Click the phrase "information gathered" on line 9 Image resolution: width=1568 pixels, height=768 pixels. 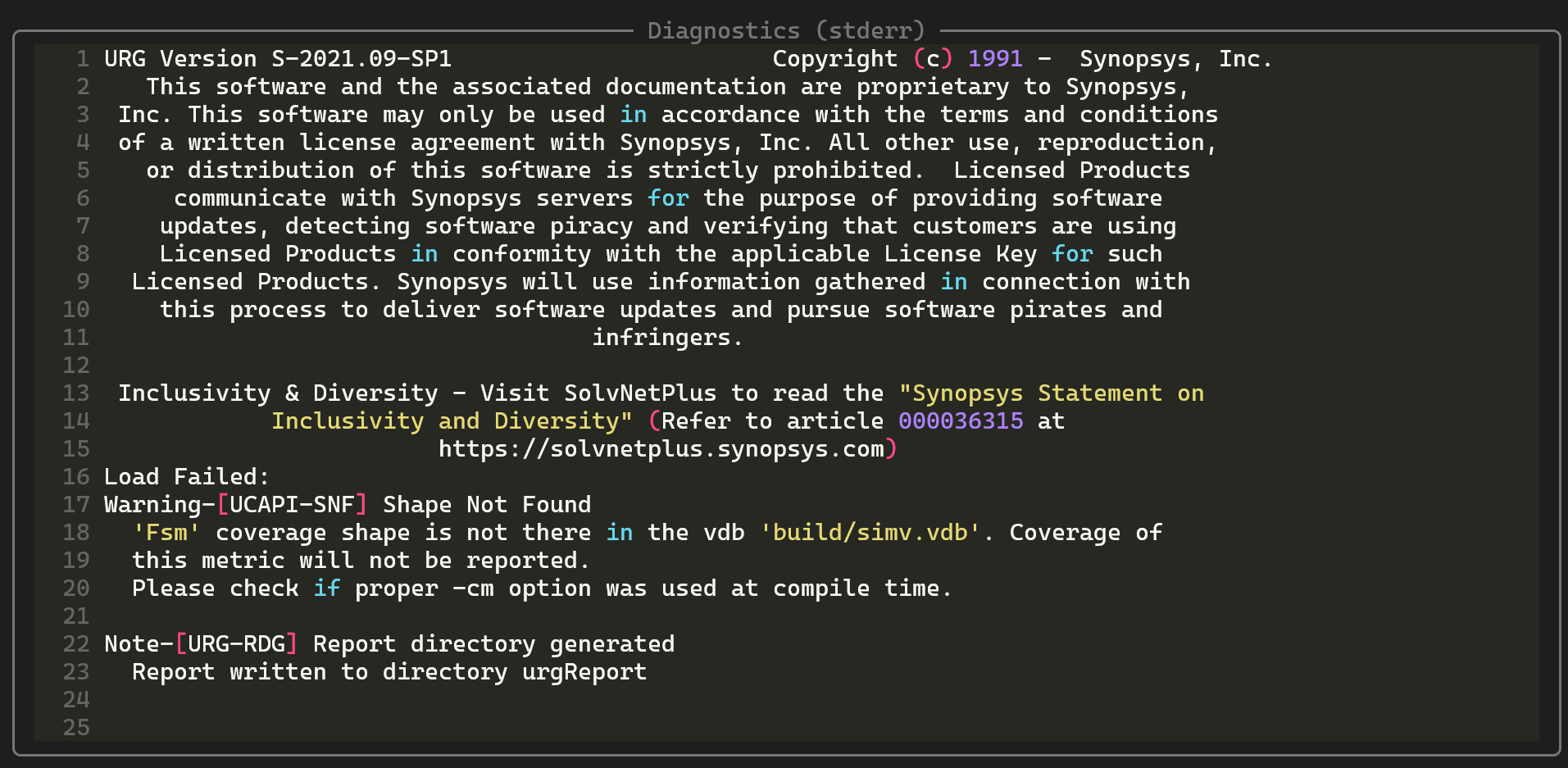pos(787,282)
